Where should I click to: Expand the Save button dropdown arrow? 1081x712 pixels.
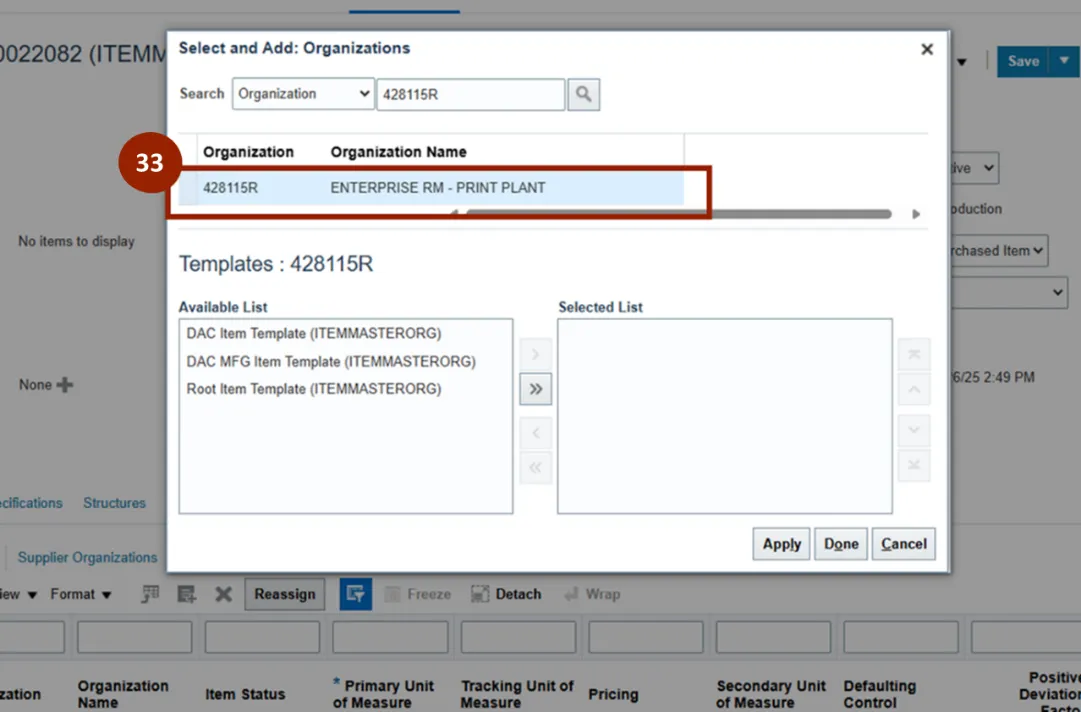tap(1063, 61)
